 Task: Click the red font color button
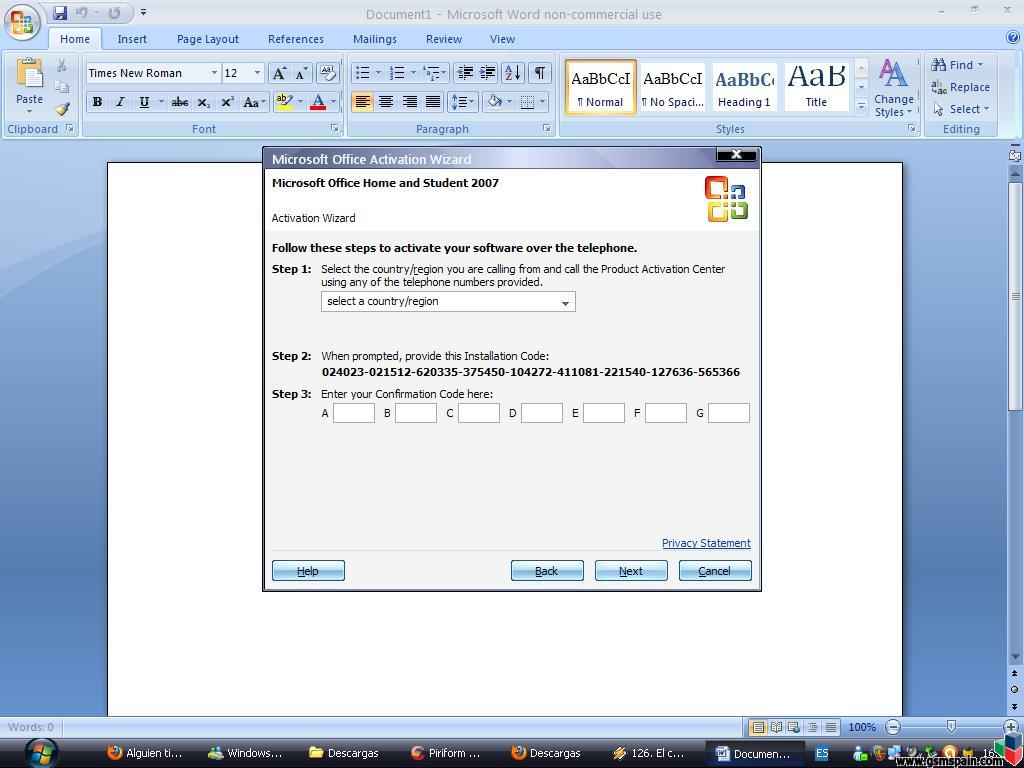[318, 102]
